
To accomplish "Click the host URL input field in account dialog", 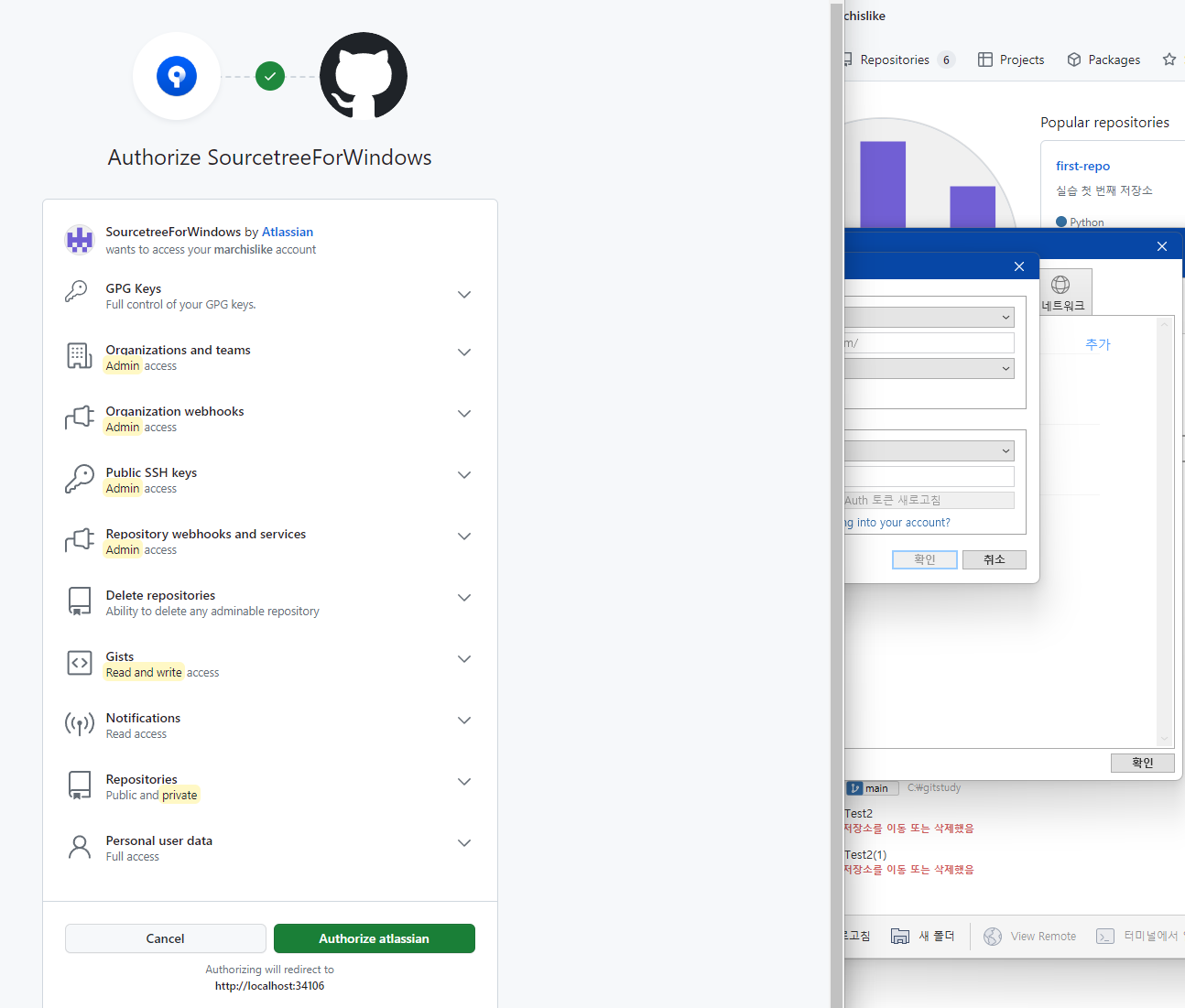I will [x=929, y=342].
